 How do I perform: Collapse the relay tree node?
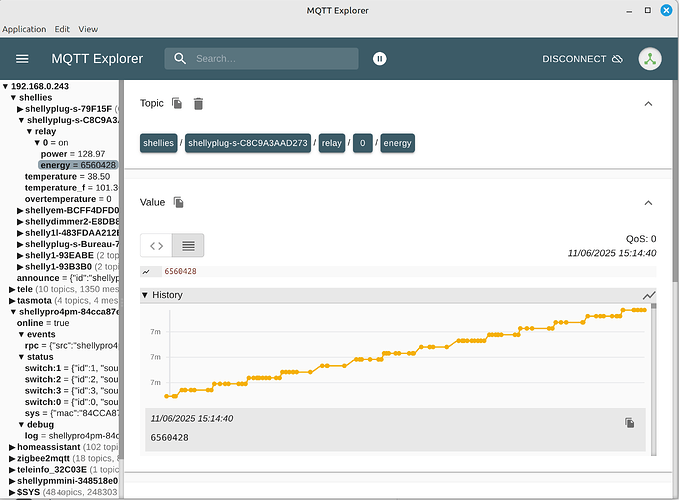pyautogui.click(x=29, y=132)
